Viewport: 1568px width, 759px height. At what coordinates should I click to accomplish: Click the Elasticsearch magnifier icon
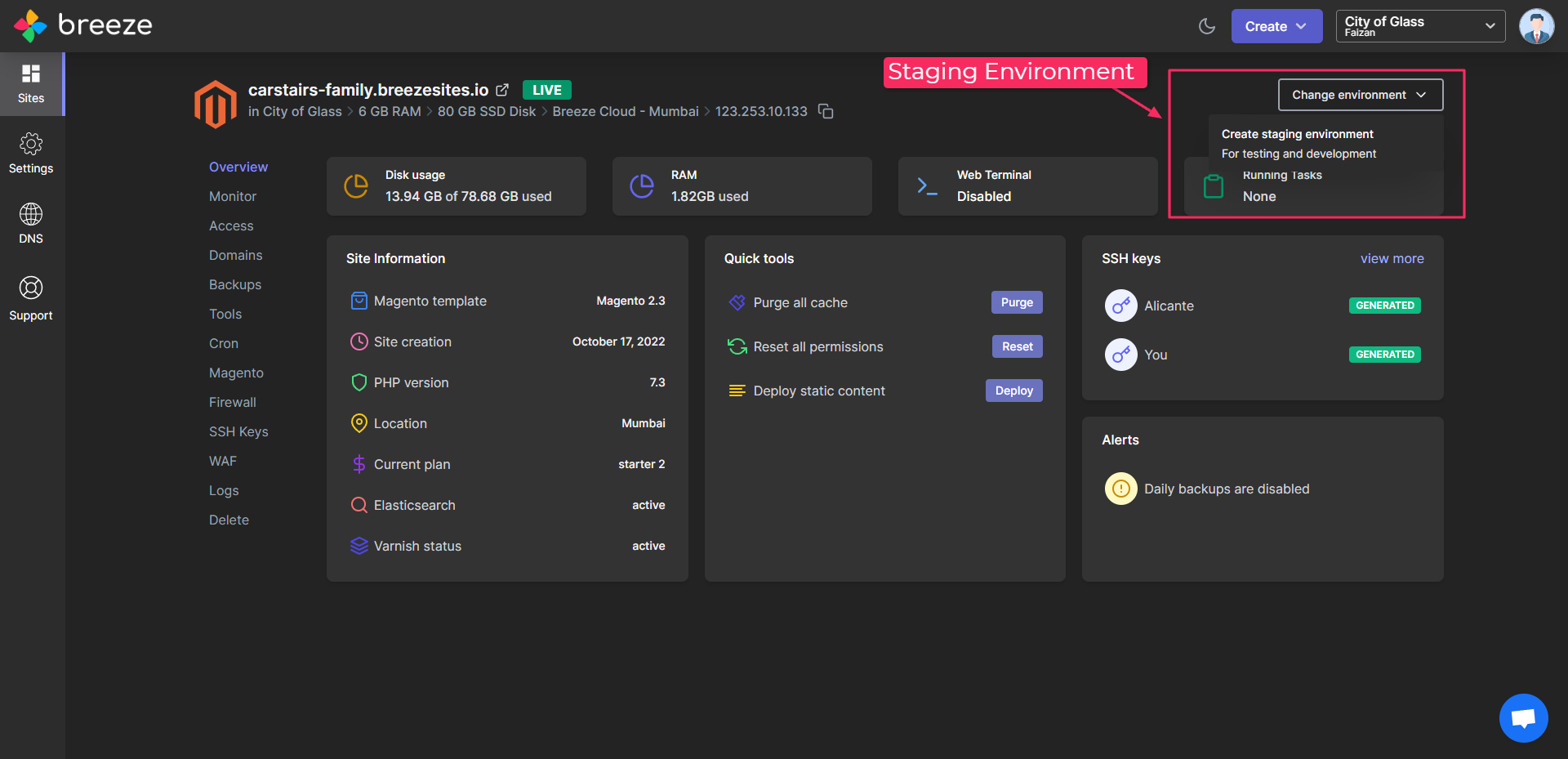[359, 505]
